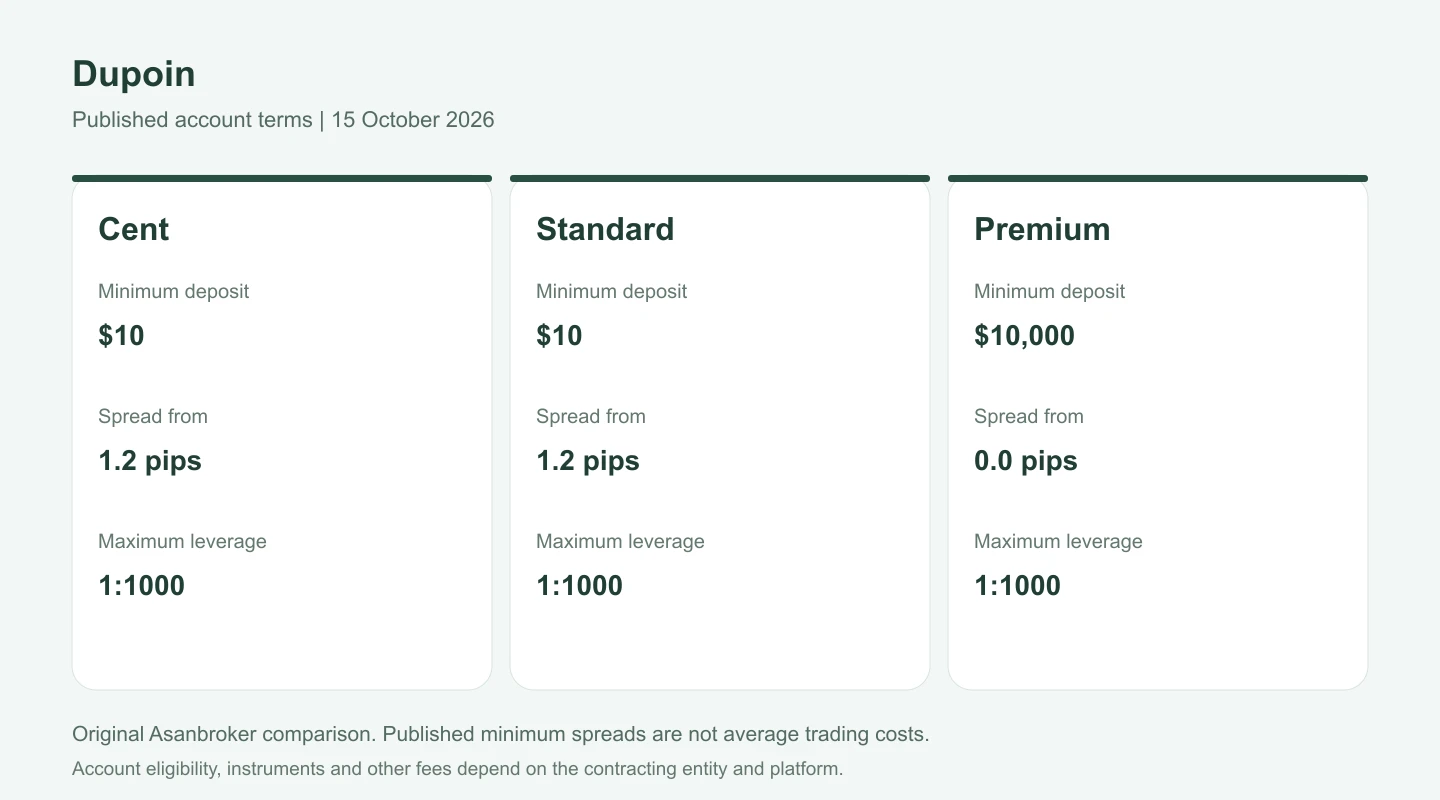Click "1:1000" in the Cent card
The width and height of the screenshot is (1440, 800).
141,586
